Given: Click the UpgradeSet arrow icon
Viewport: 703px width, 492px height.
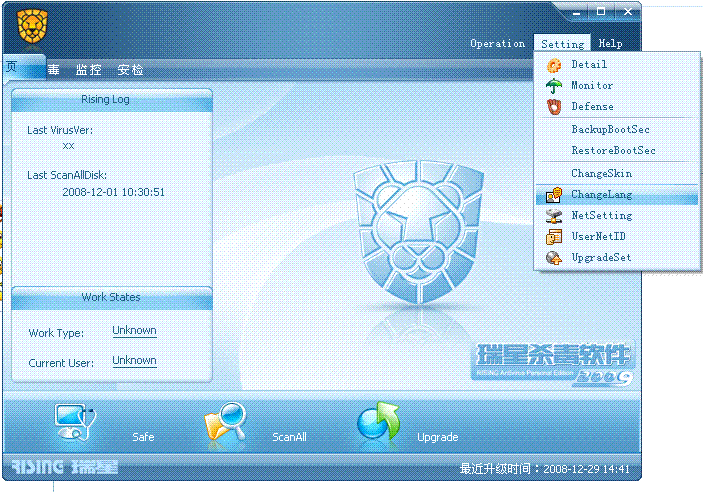Looking at the screenshot, I should point(554,258).
